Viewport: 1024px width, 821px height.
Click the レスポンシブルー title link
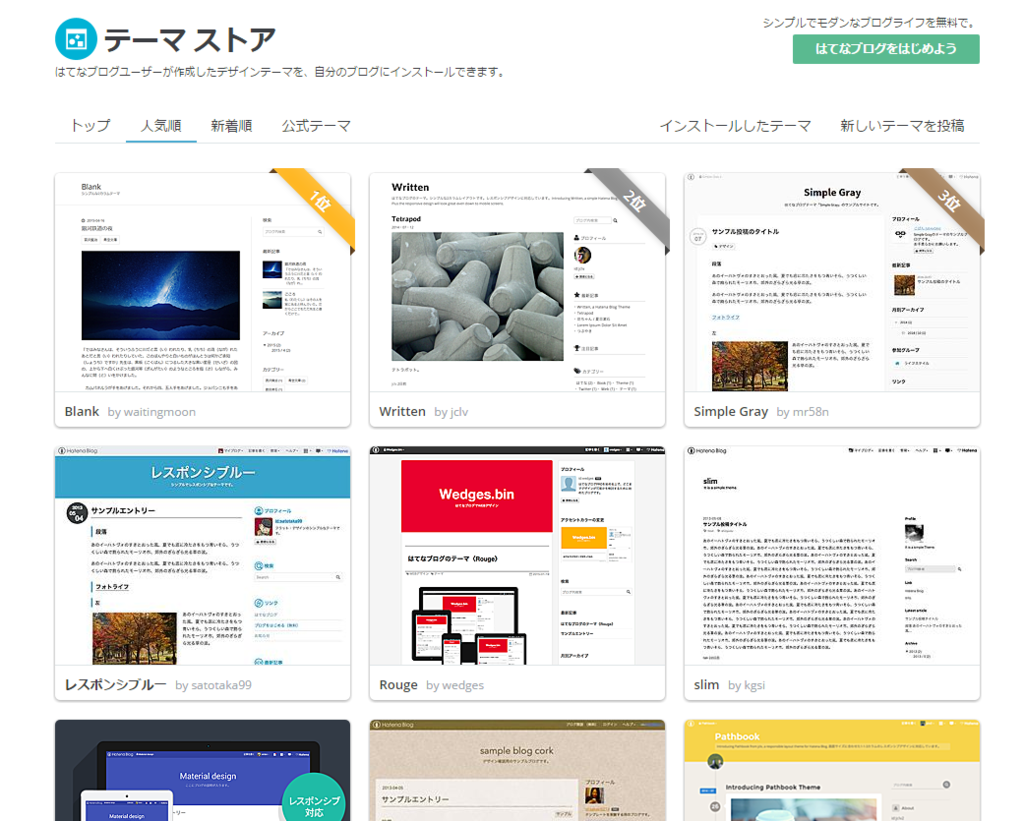point(116,684)
